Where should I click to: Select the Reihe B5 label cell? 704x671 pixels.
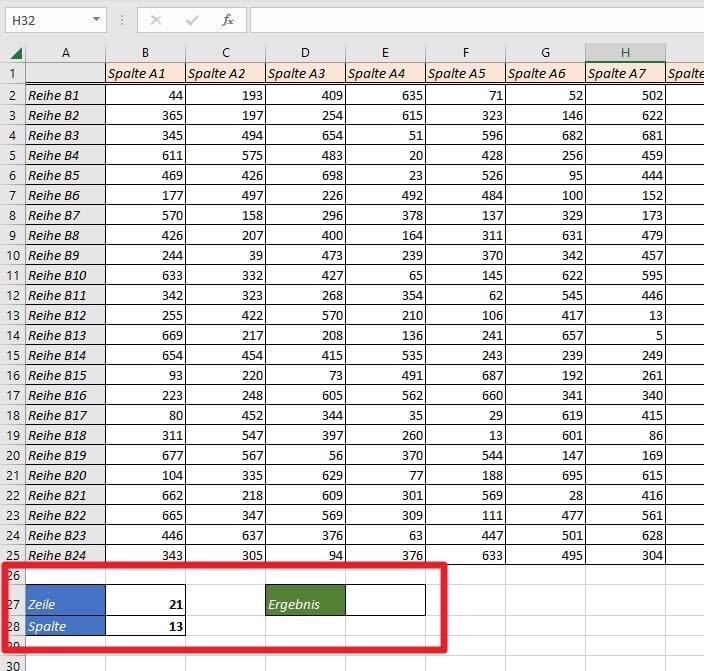point(66,175)
